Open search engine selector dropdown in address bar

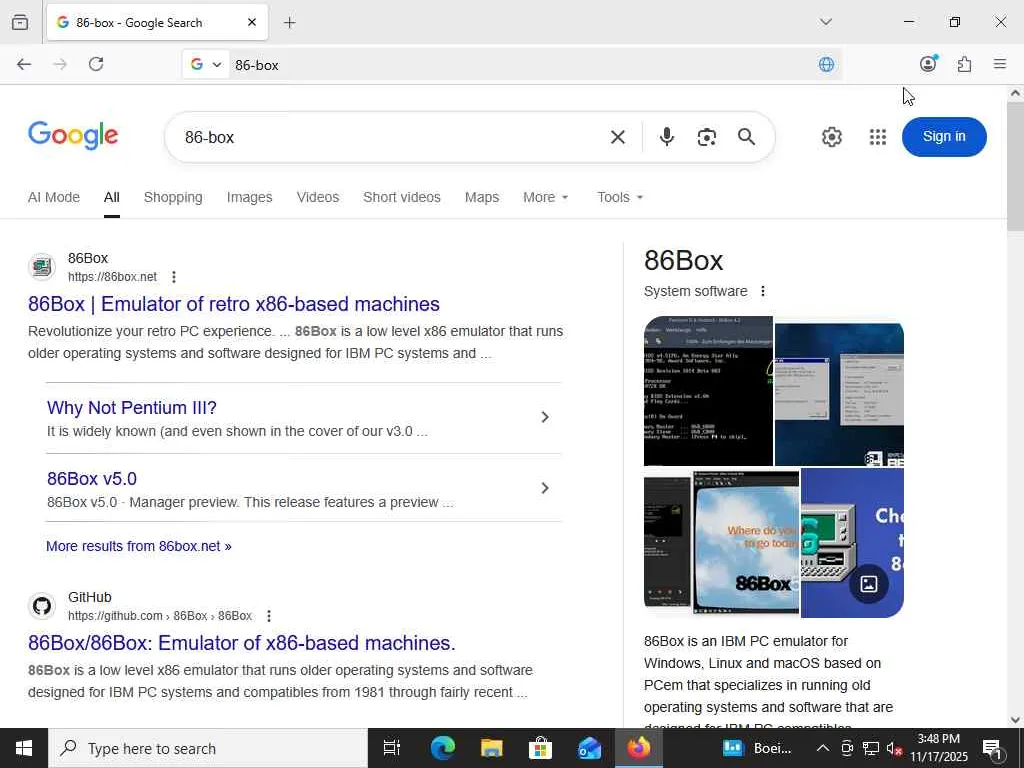[206, 64]
